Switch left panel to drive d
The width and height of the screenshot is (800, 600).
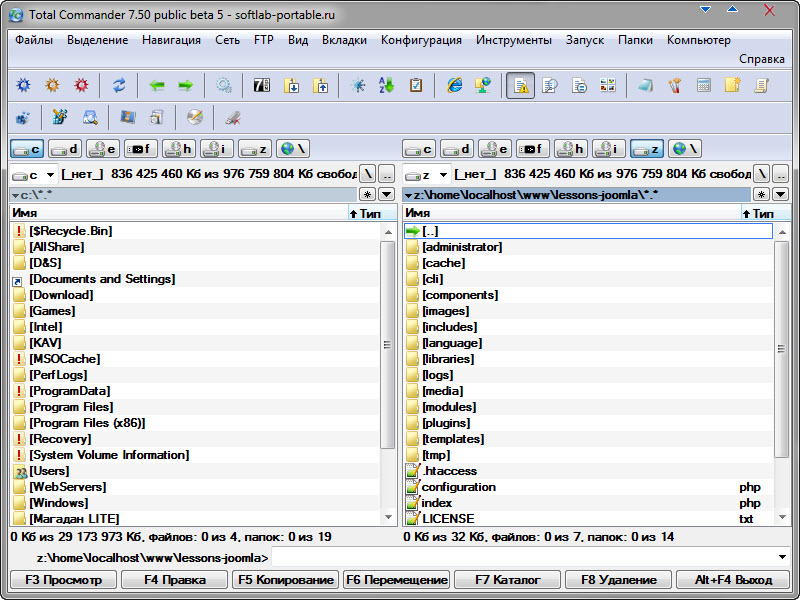pyautogui.click(x=65, y=149)
